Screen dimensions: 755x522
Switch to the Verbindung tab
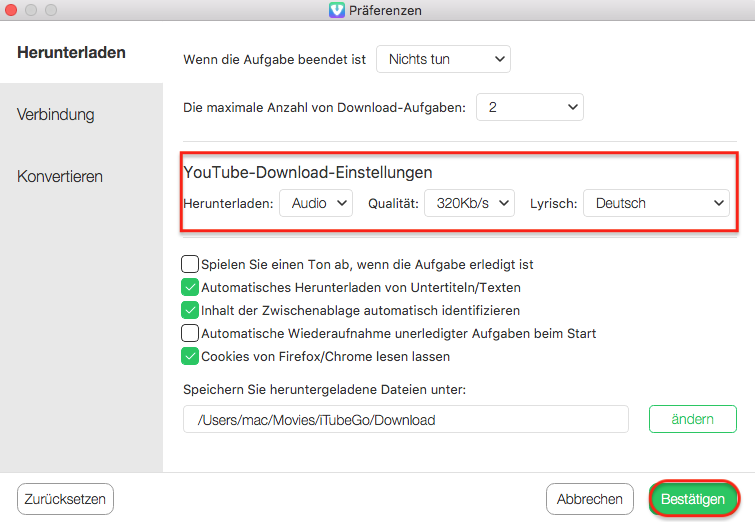[55, 115]
